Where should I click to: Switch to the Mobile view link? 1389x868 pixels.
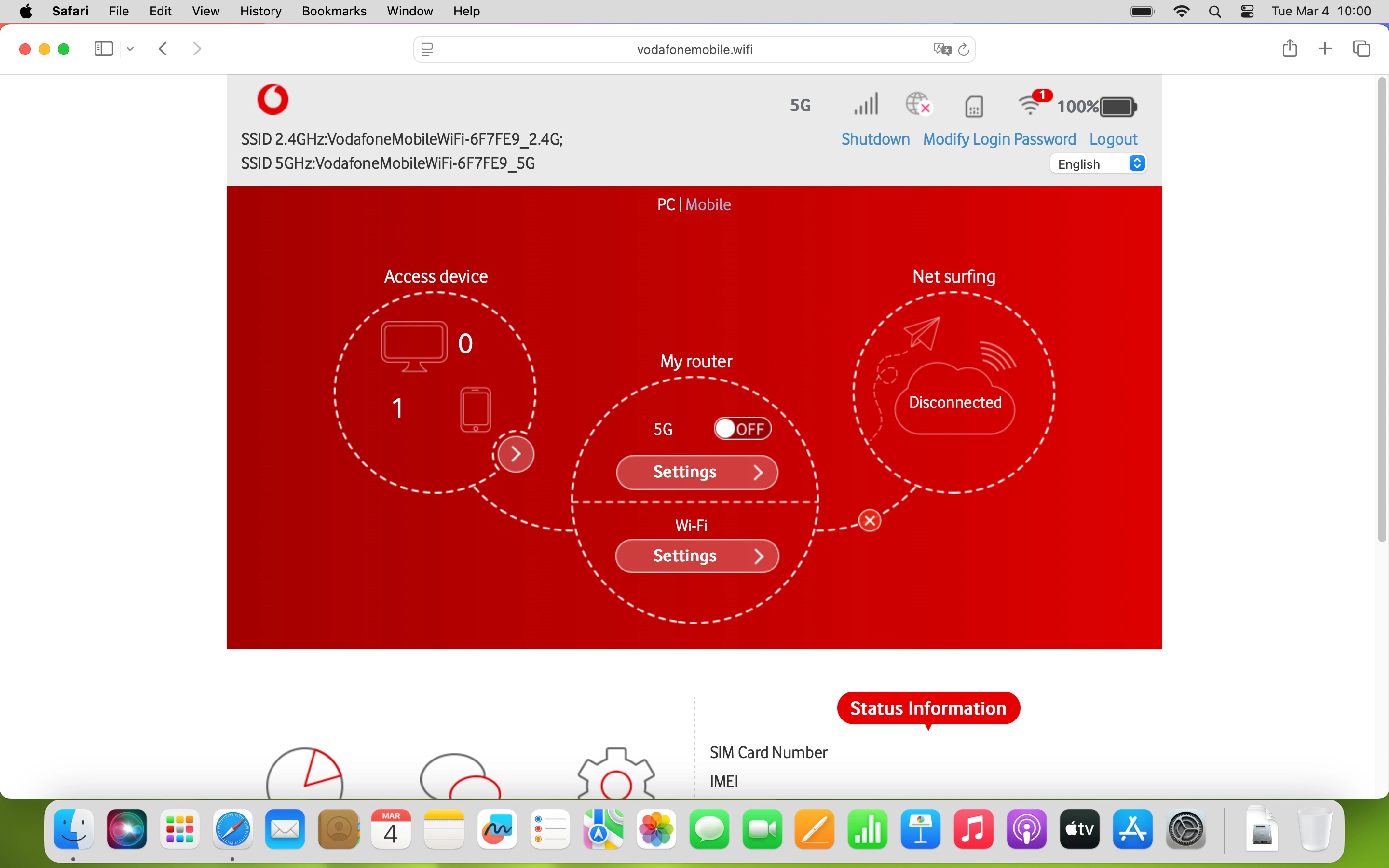tap(708, 205)
